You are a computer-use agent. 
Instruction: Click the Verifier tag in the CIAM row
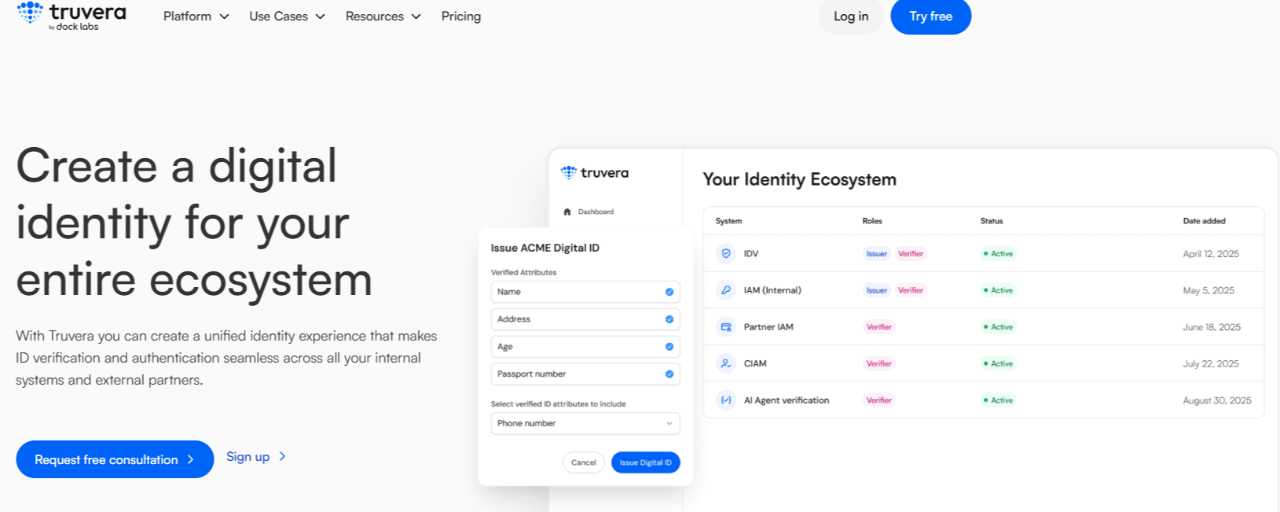pyautogui.click(x=879, y=363)
